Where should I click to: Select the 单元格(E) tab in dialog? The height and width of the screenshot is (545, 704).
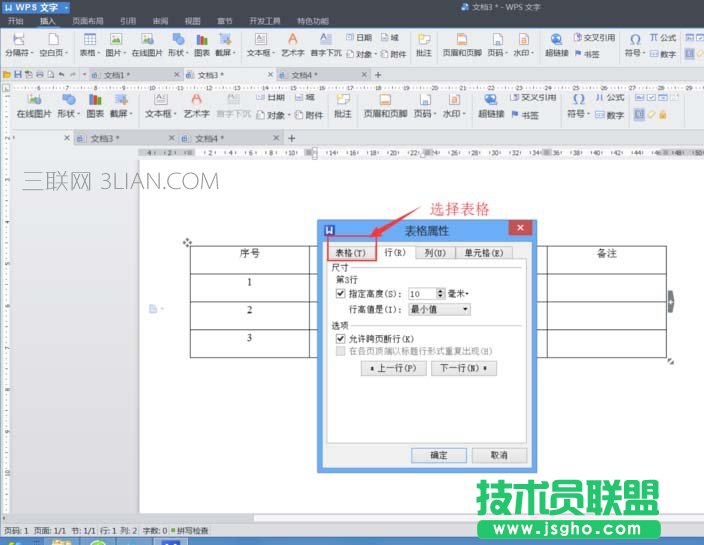tap(484, 253)
